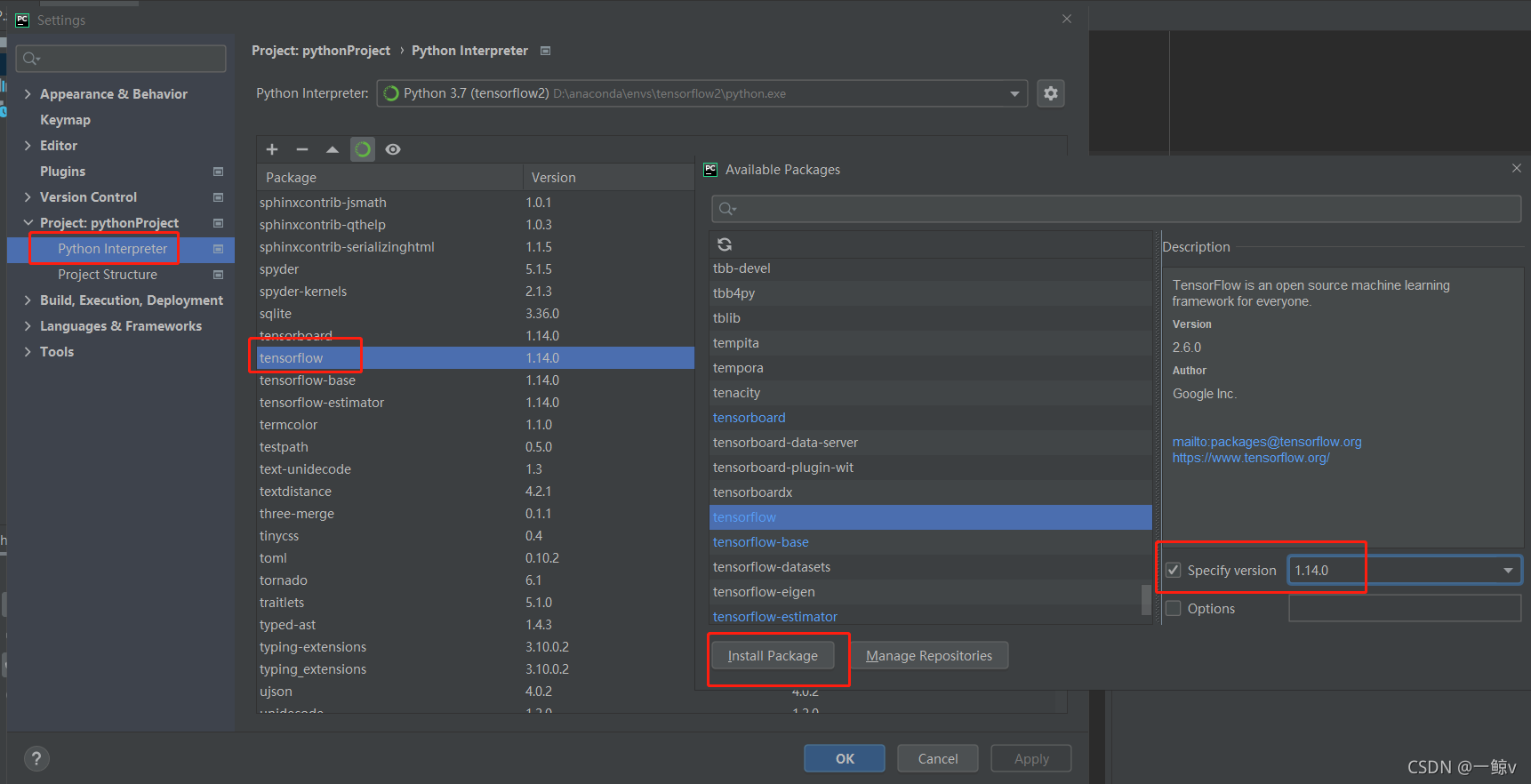Expand Build, Execution, Deployment group
Screen dimensions: 1531x784
pos(28,300)
